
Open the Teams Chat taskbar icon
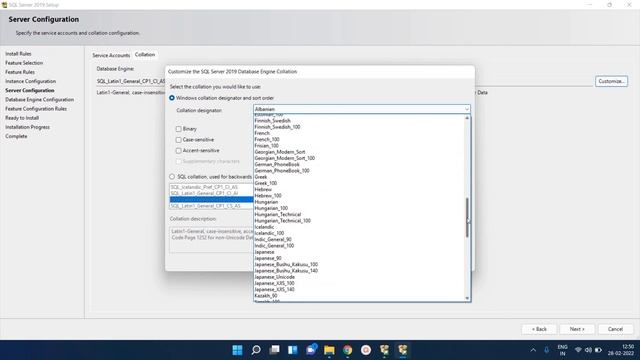click(x=311, y=350)
